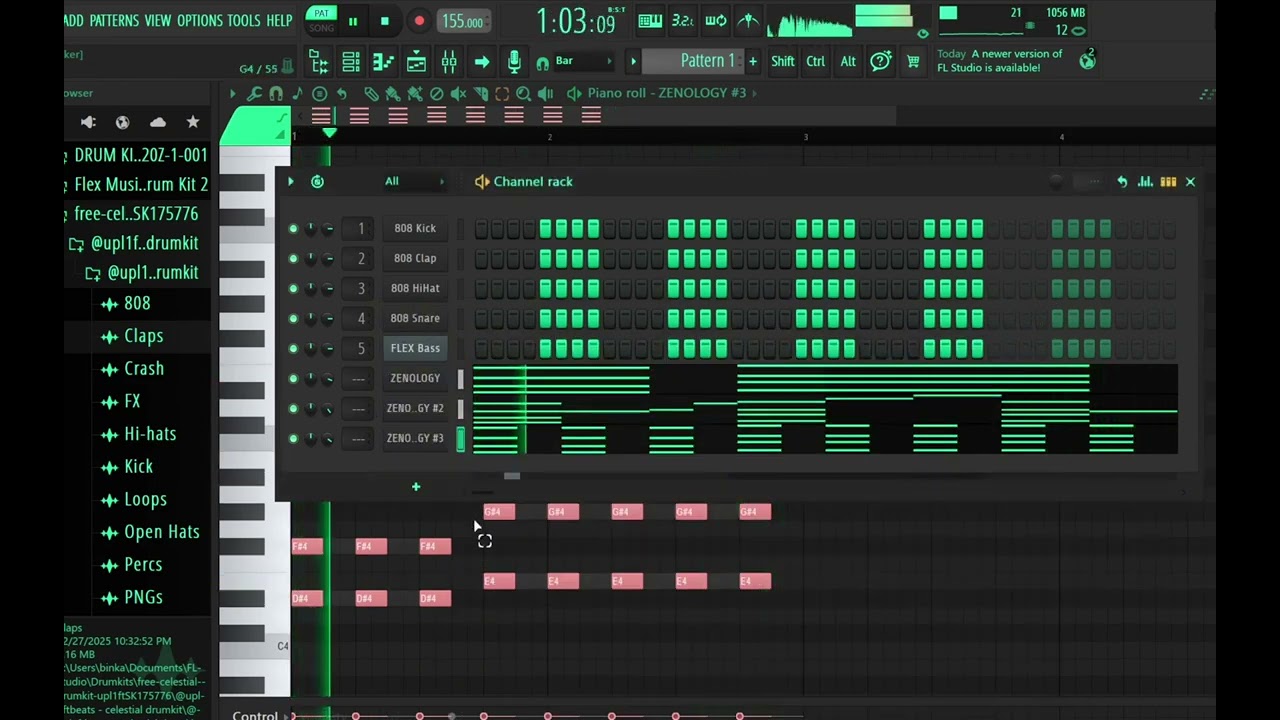
Task: Click the Channel rack undo arrow icon
Action: point(1122,182)
